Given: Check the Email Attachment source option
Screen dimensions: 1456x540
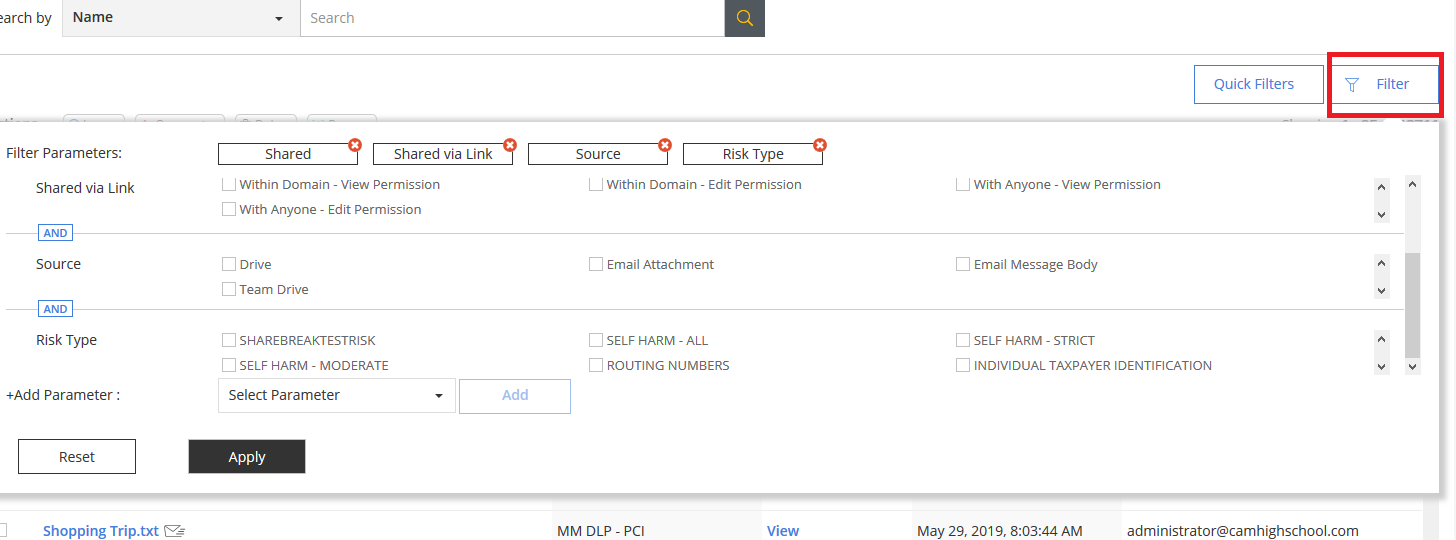Looking at the screenshot, I should point(596,264).
